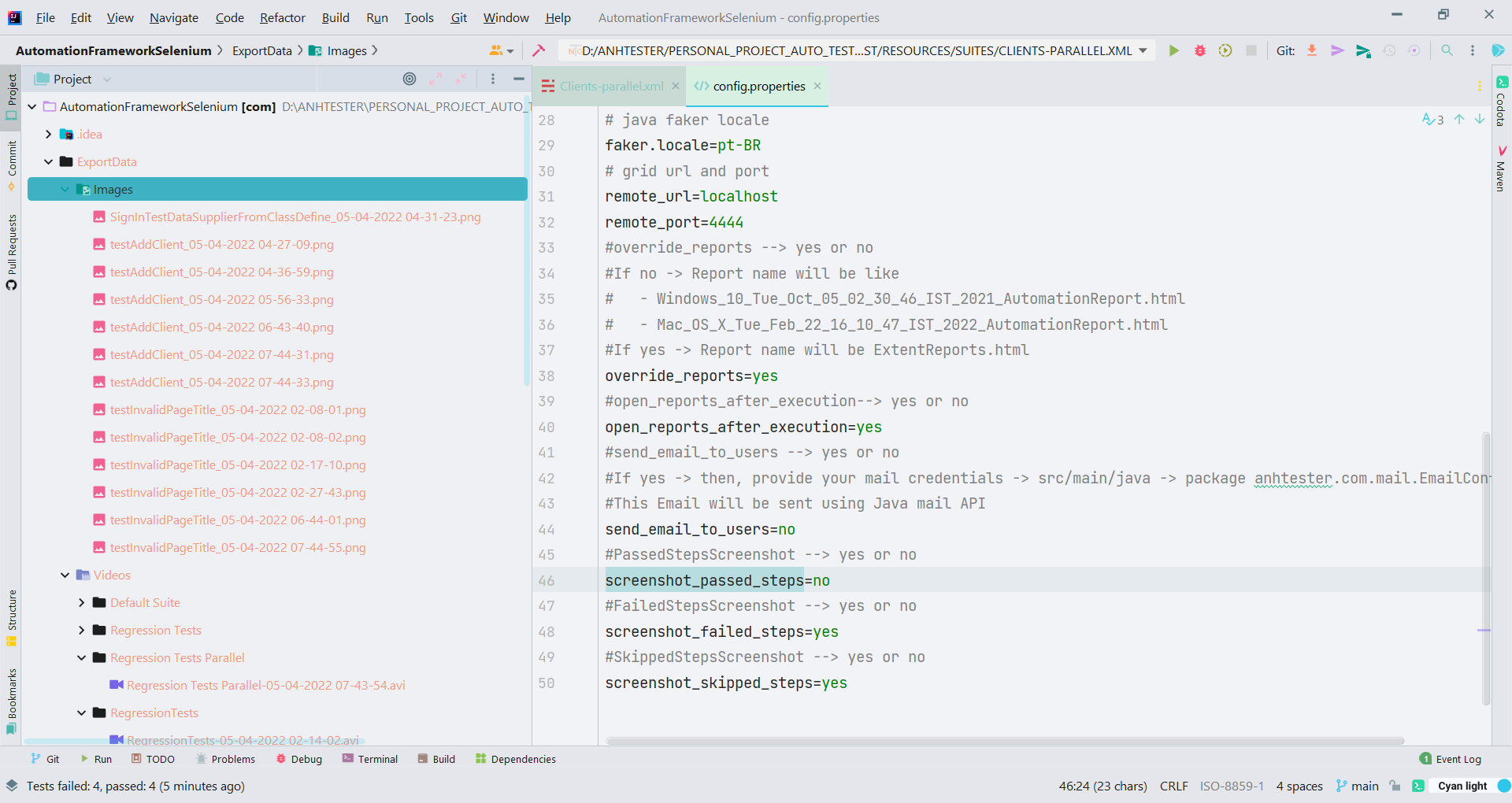Open the Bookmarks tool window
Image resolution: width=1512 pixels, height=803 pixels.
[11, 701]
